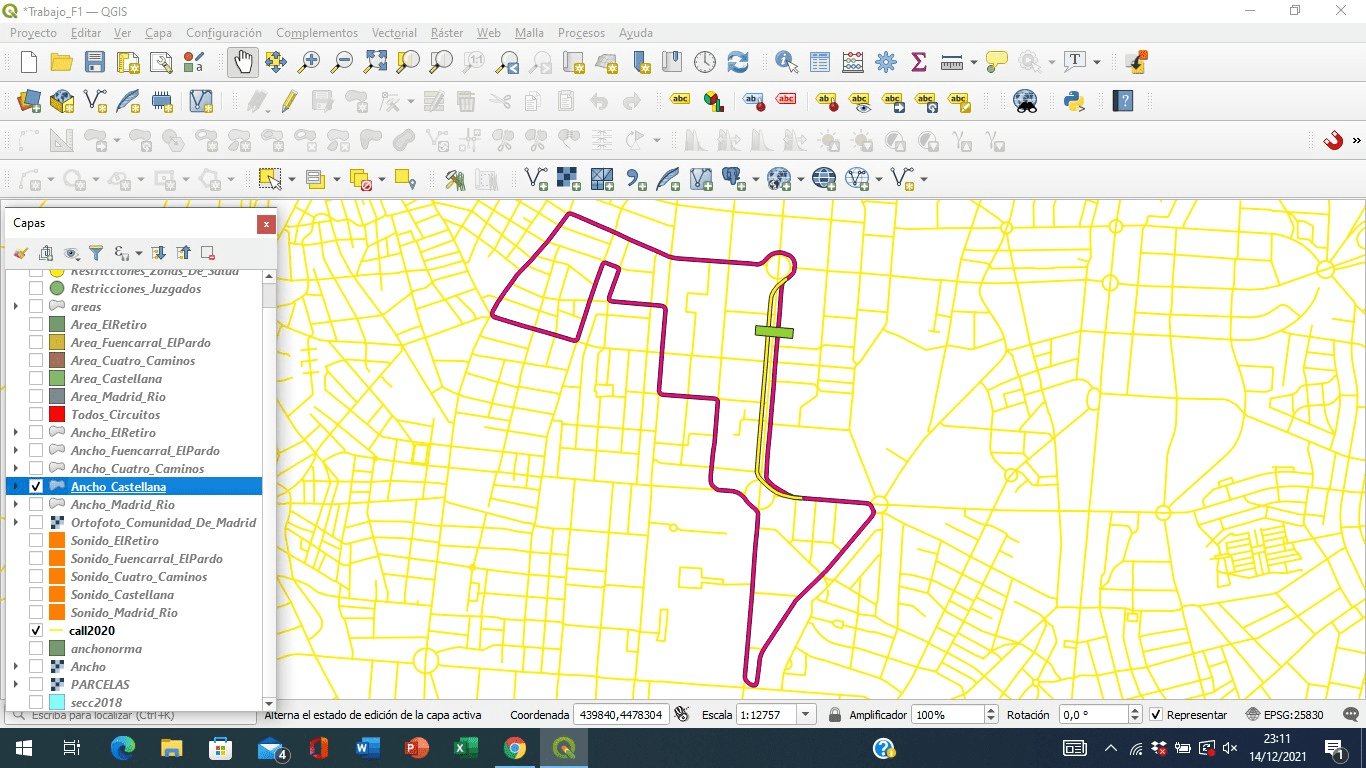Select the Sonido_Castellana layer name
1366x768 pixels.
(x=122, y=595)
